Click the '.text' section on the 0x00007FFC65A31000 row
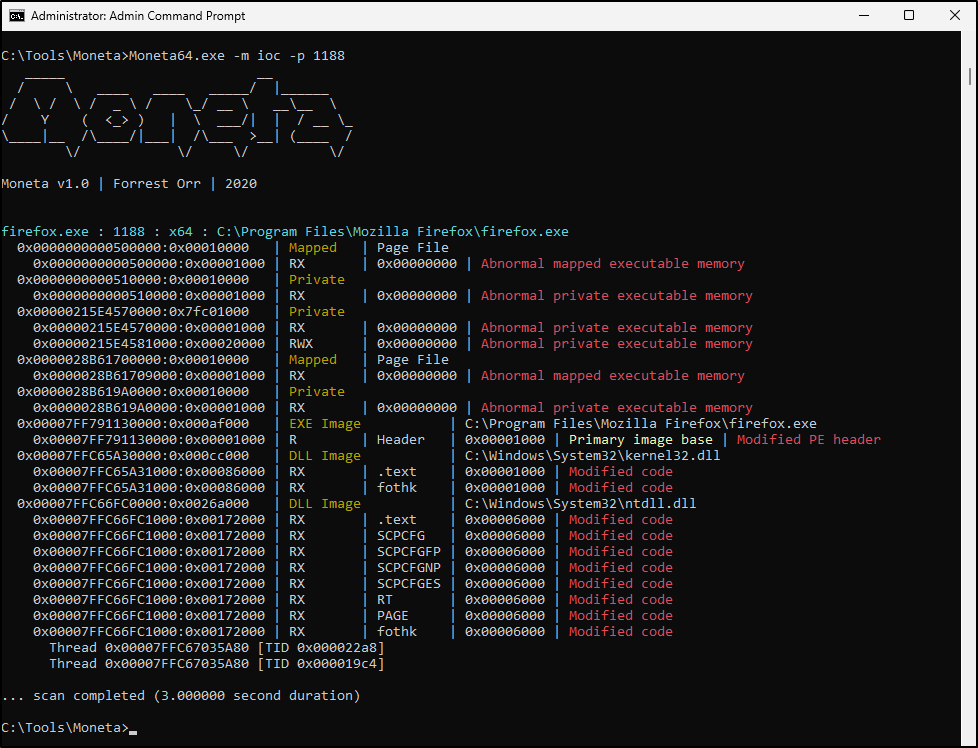 click(397, 472)
